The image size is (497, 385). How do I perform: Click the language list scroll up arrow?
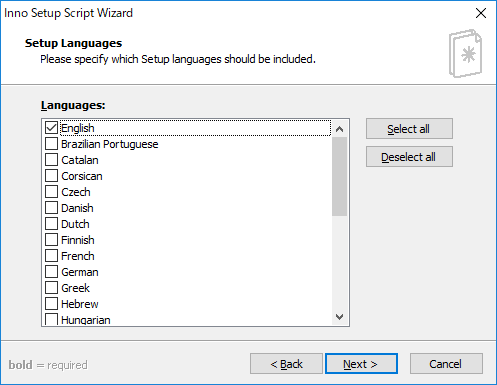(x=340, y=129)
